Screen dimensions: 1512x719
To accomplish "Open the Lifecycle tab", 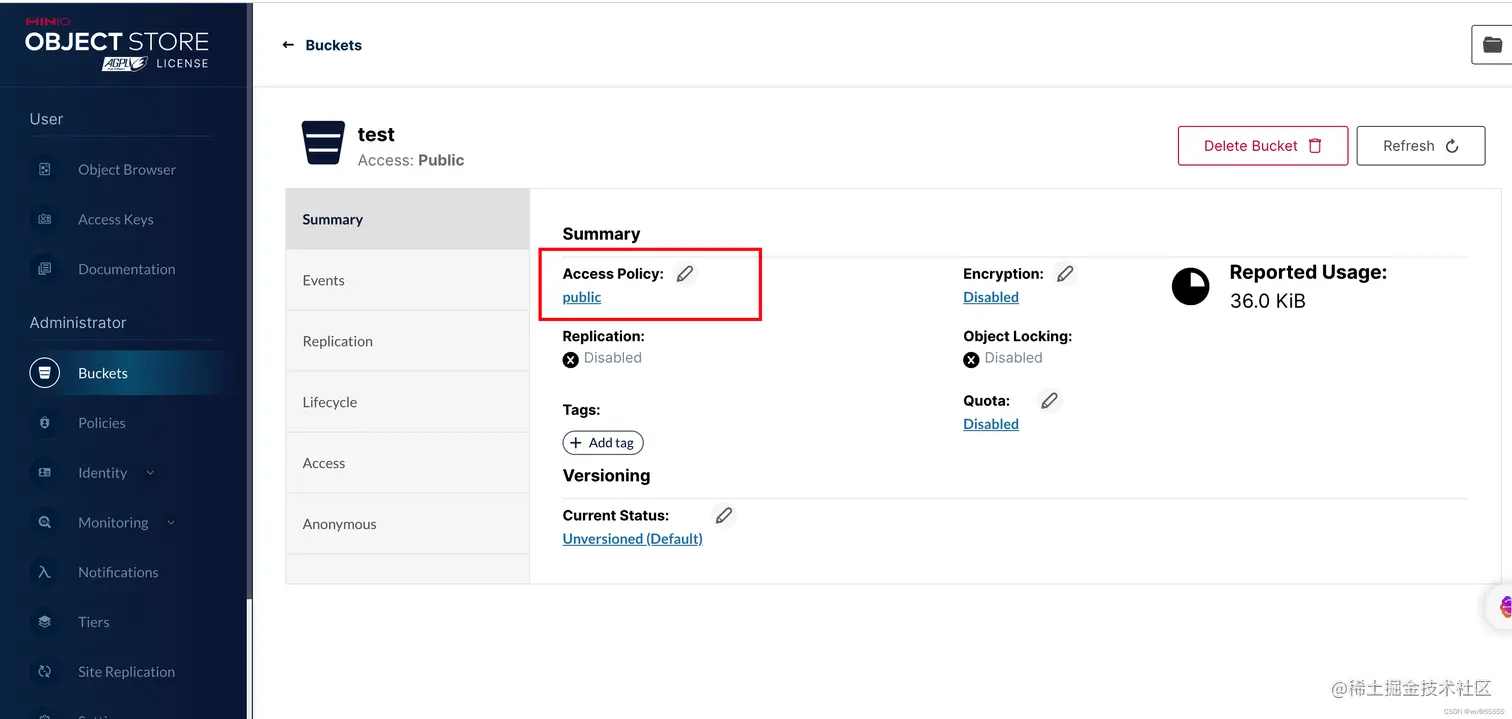I will click(x=330, y=402).
